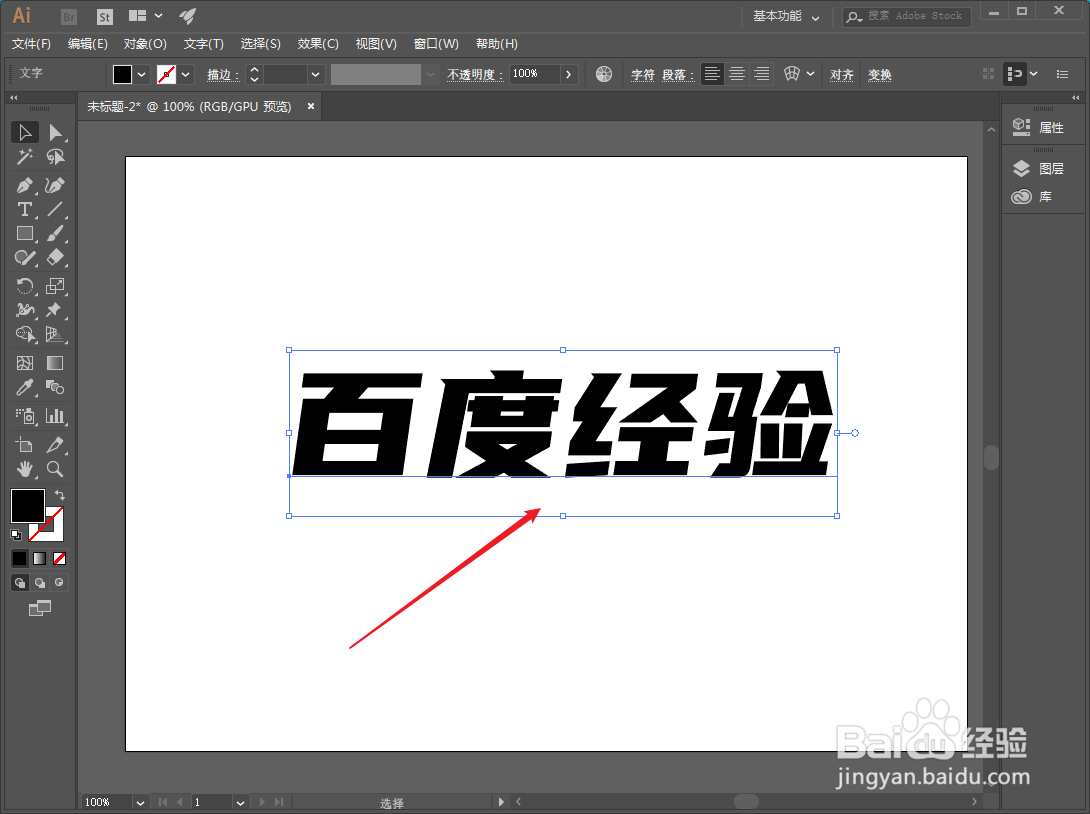The height and width of the screenshot is (814, 1090).
Task: Open fill color dropdown in control bar
Action: coord(142,74)
